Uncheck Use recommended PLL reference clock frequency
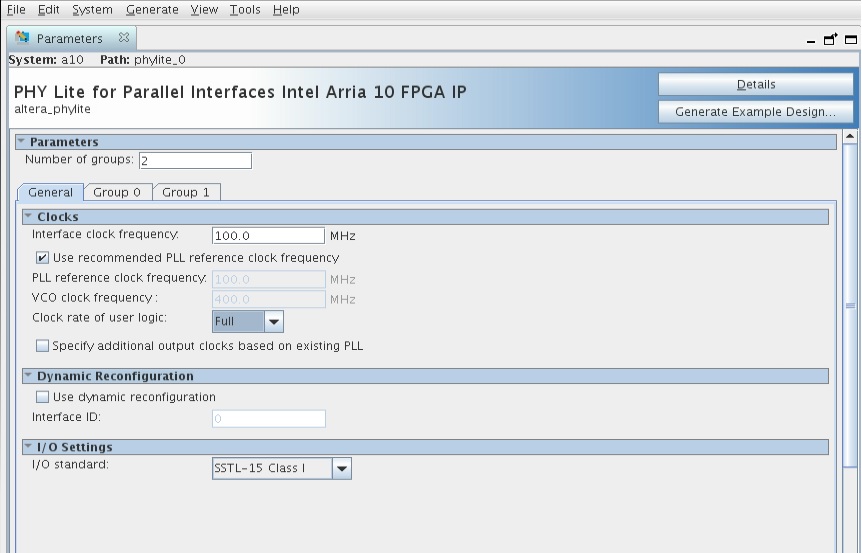The height and width of the screenshot is (553, 862). tap(43, 258)
